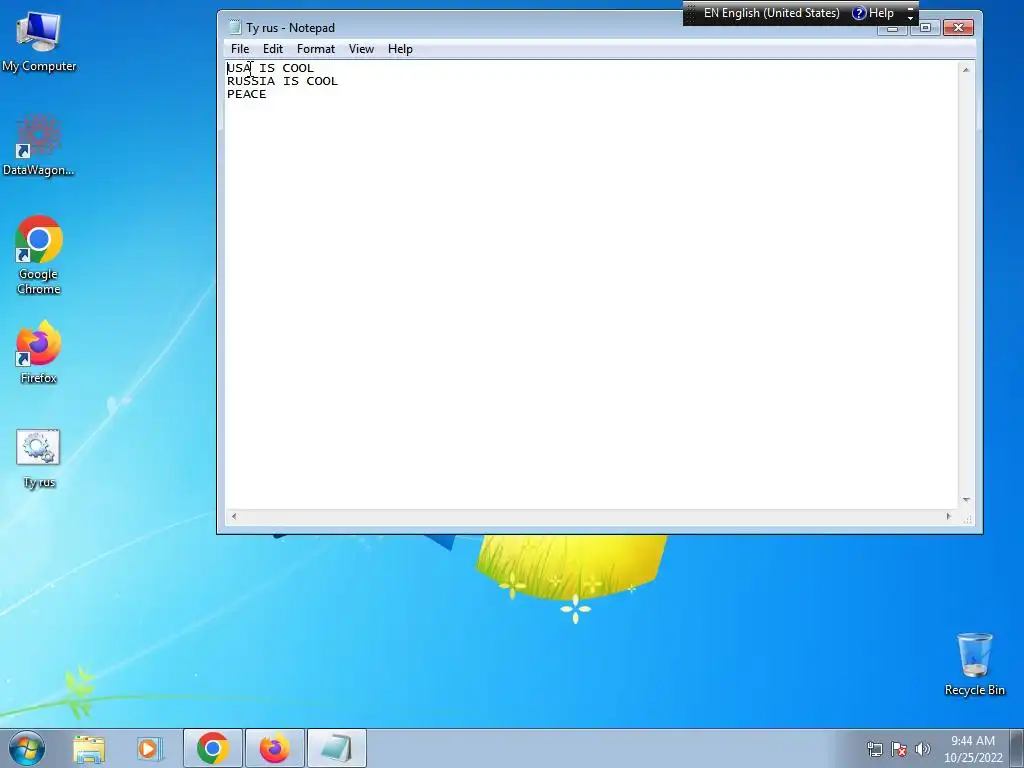Open the Help menu in Notepad

[400, 49]
